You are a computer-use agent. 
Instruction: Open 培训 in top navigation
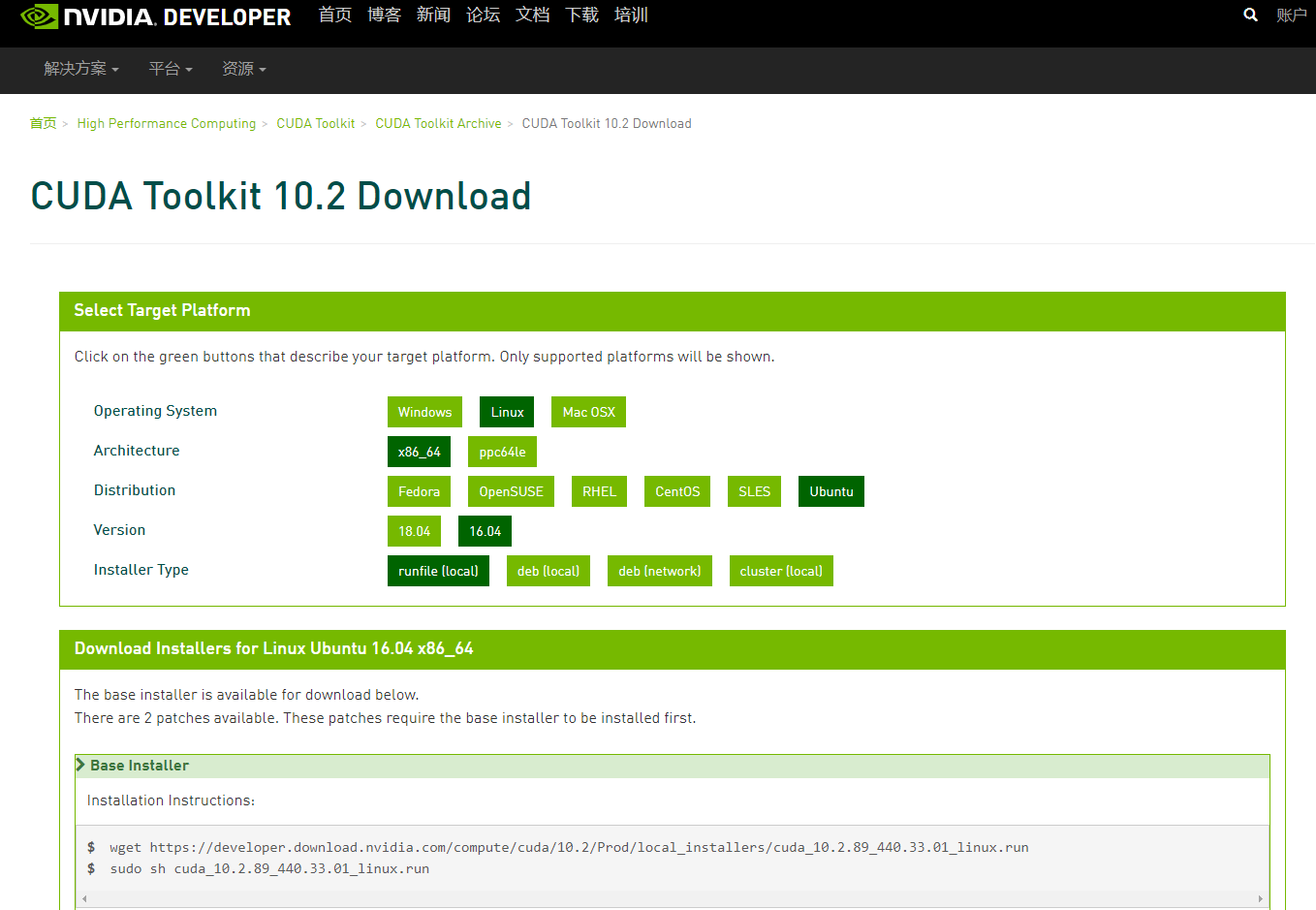tap(631, 15)
